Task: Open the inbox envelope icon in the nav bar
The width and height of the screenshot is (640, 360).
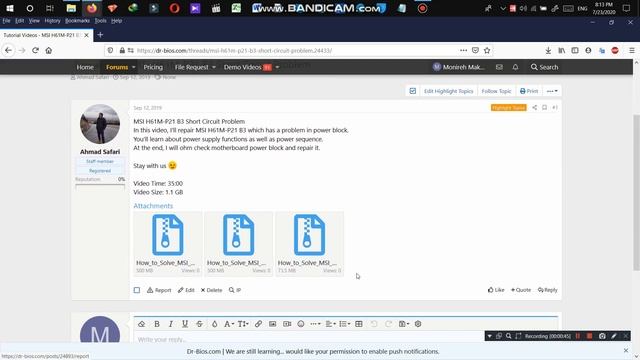Action: click(499, 67)
